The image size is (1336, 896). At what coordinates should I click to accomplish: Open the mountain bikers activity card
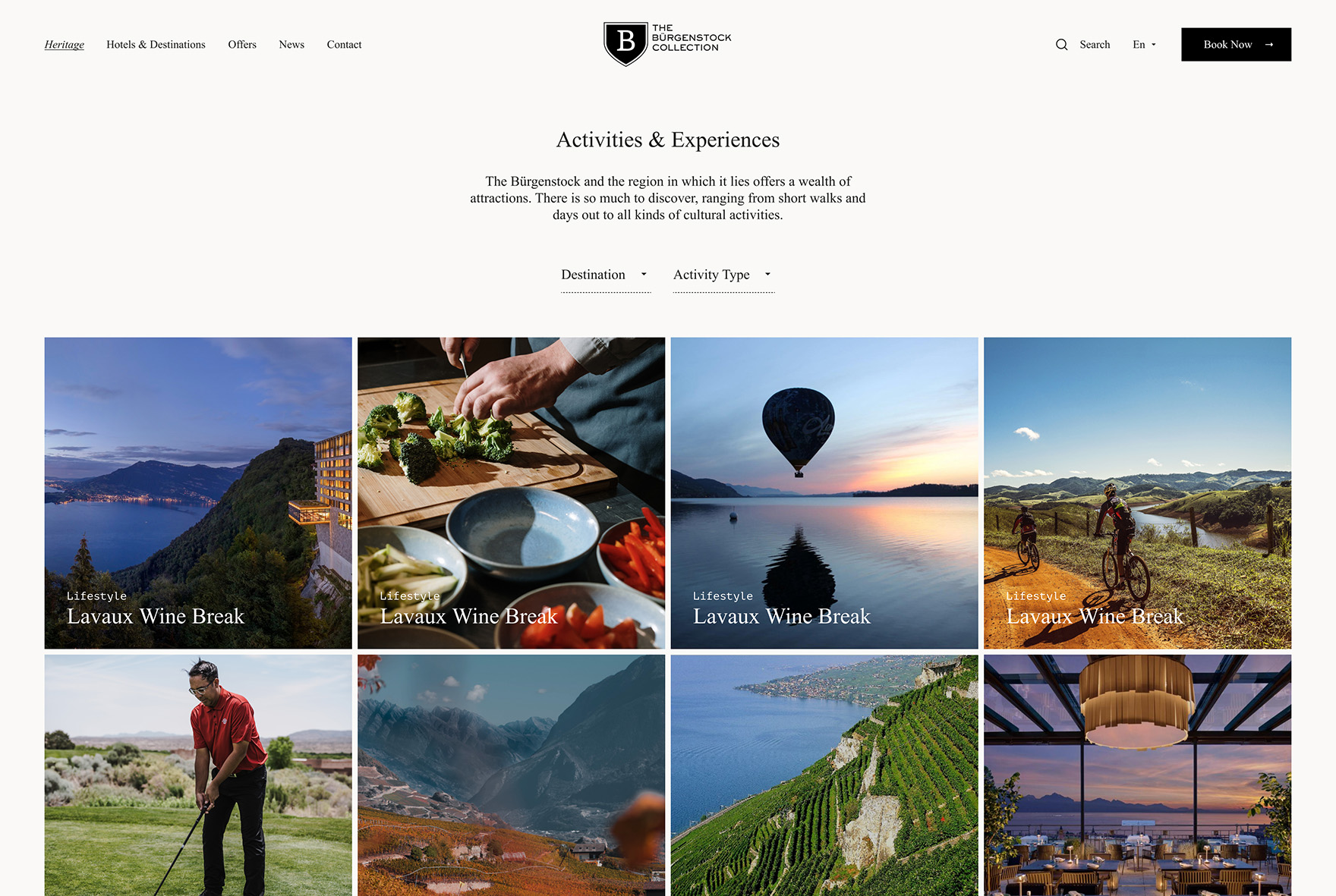(x=1137, y=493)
